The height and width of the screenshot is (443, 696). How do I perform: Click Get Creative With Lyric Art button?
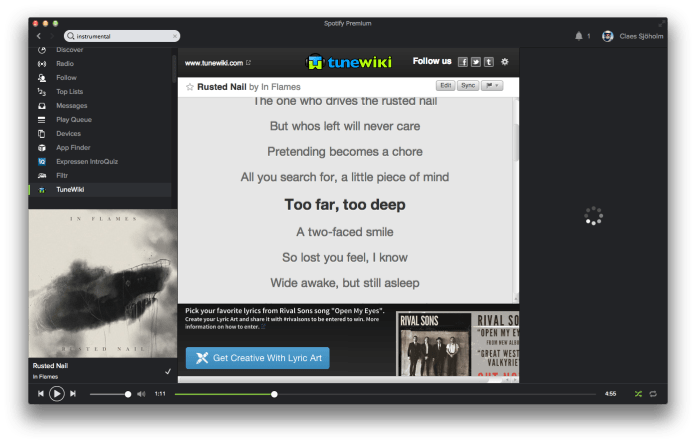tap(257, 358)
